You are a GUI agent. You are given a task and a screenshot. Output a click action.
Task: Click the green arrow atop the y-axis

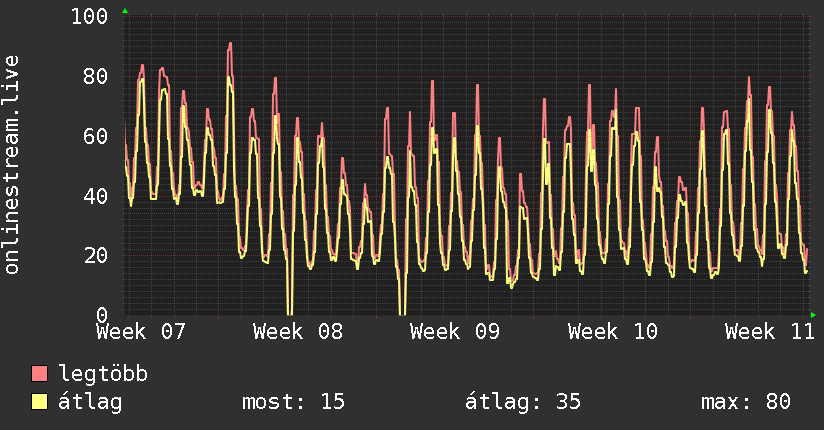125,11
